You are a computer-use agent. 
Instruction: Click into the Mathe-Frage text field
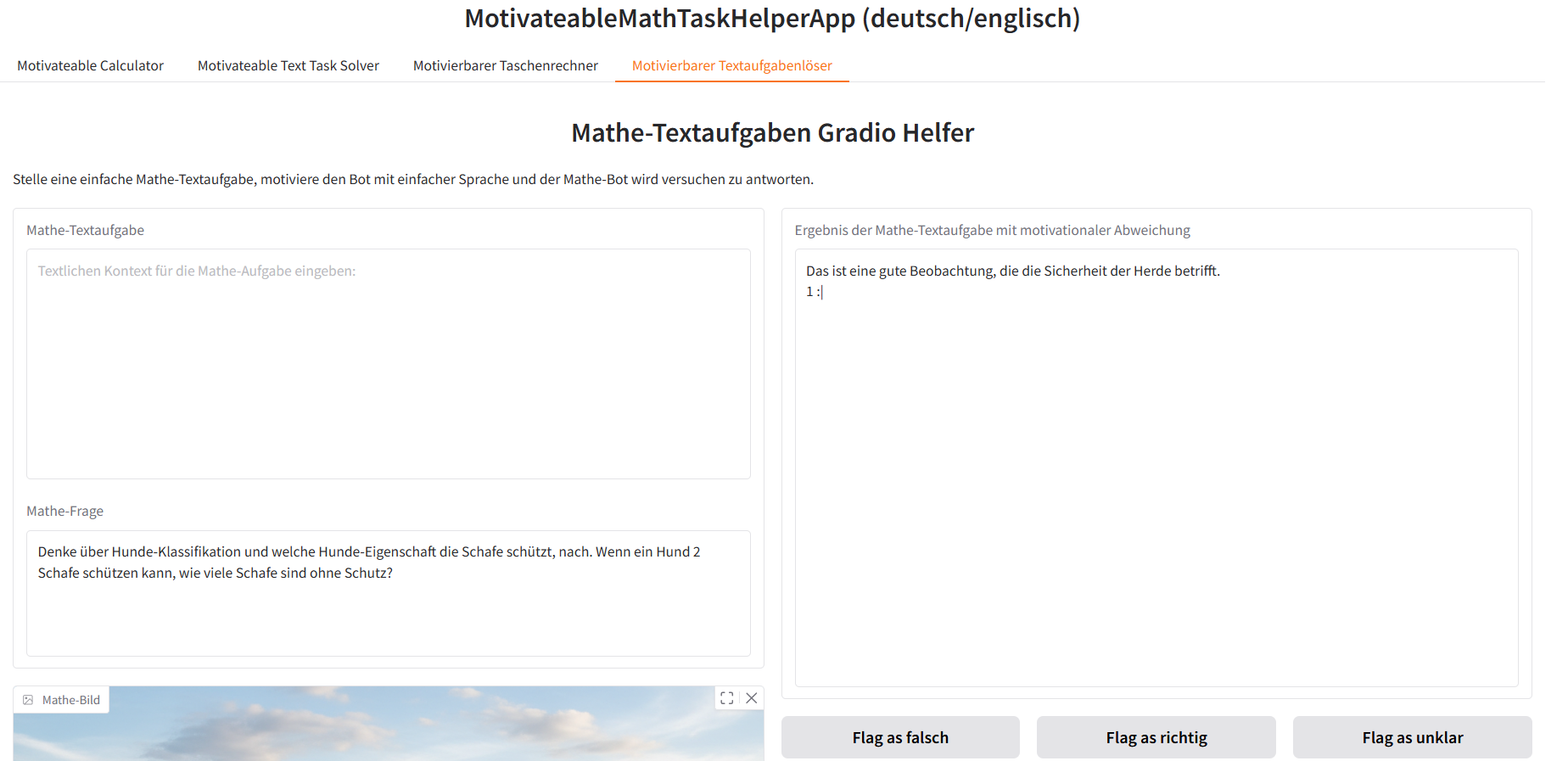[x=389, y=593]
